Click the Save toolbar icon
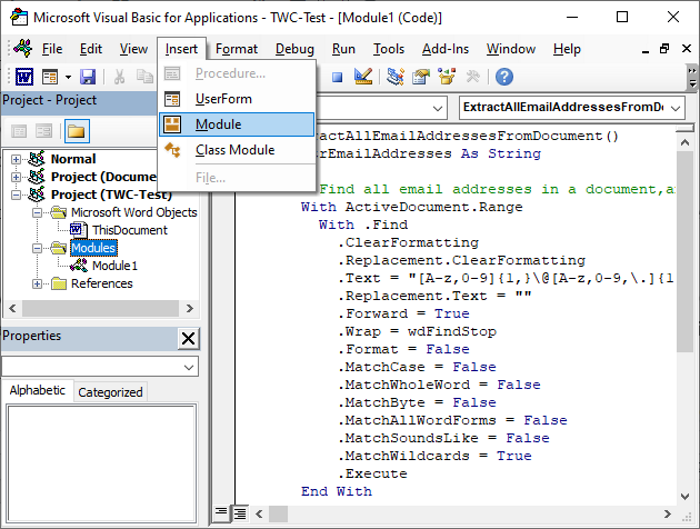 tap(88, 77)
